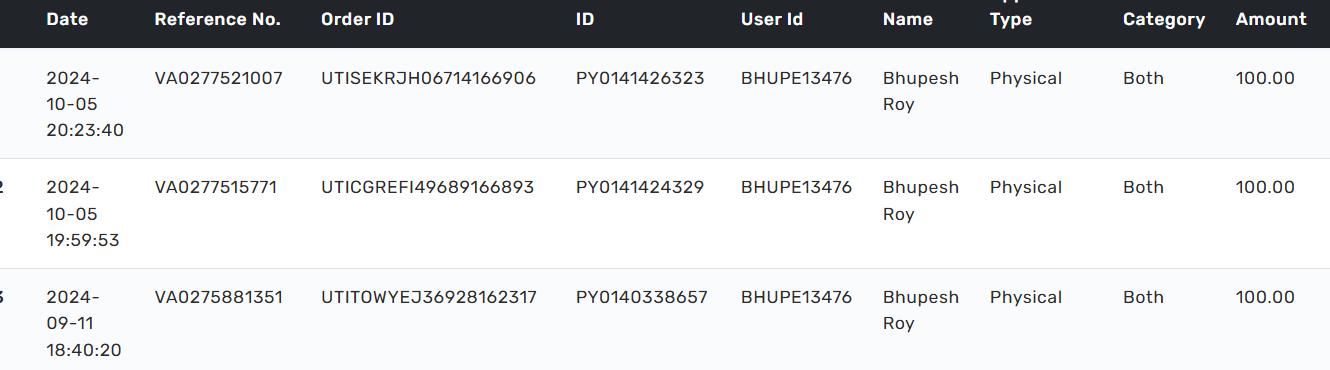This screenshot has height=370, width=1330.
Task: Click payment ID PY0141424329
Action: click(640, 187)
